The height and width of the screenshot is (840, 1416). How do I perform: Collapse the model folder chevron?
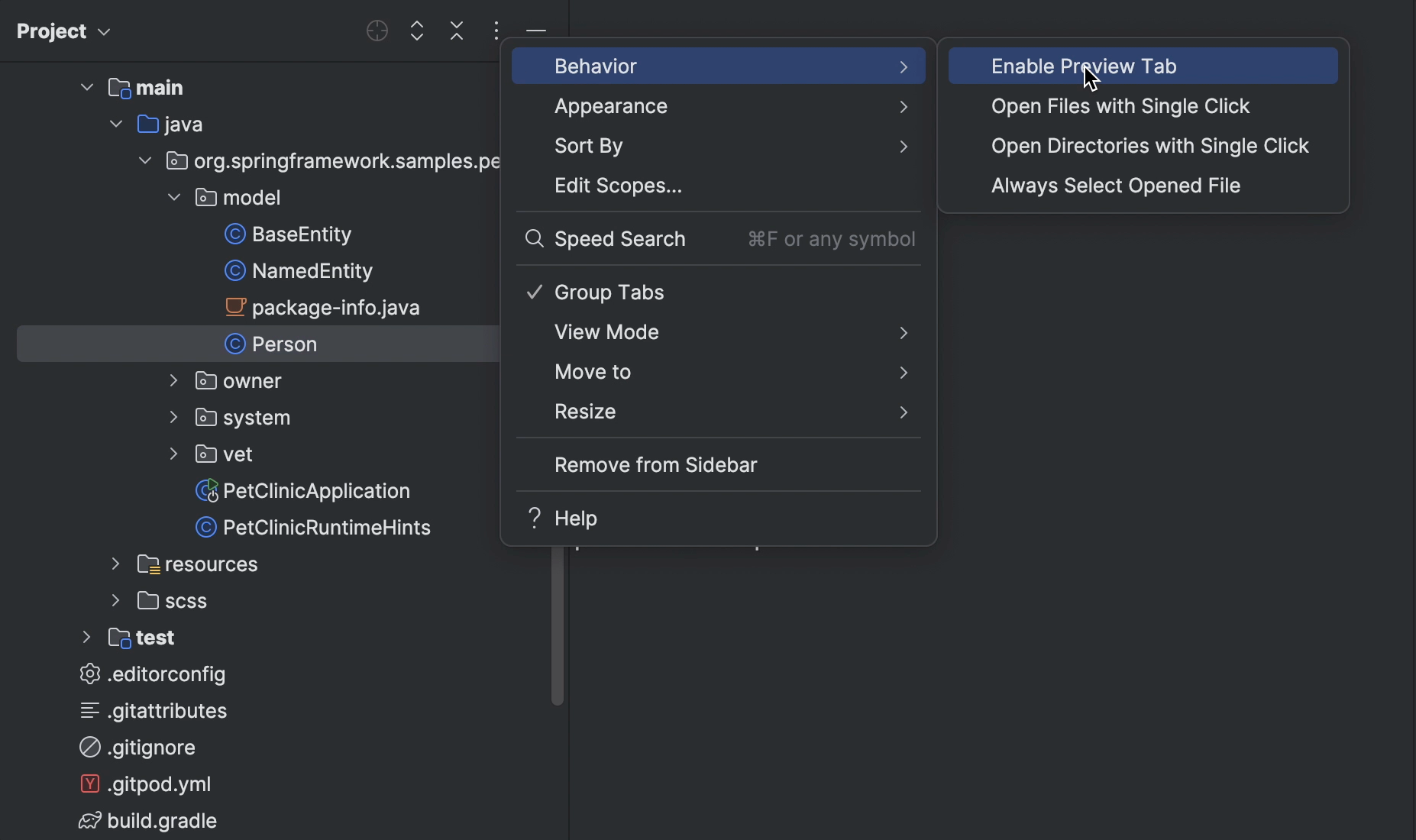[173, 197]
